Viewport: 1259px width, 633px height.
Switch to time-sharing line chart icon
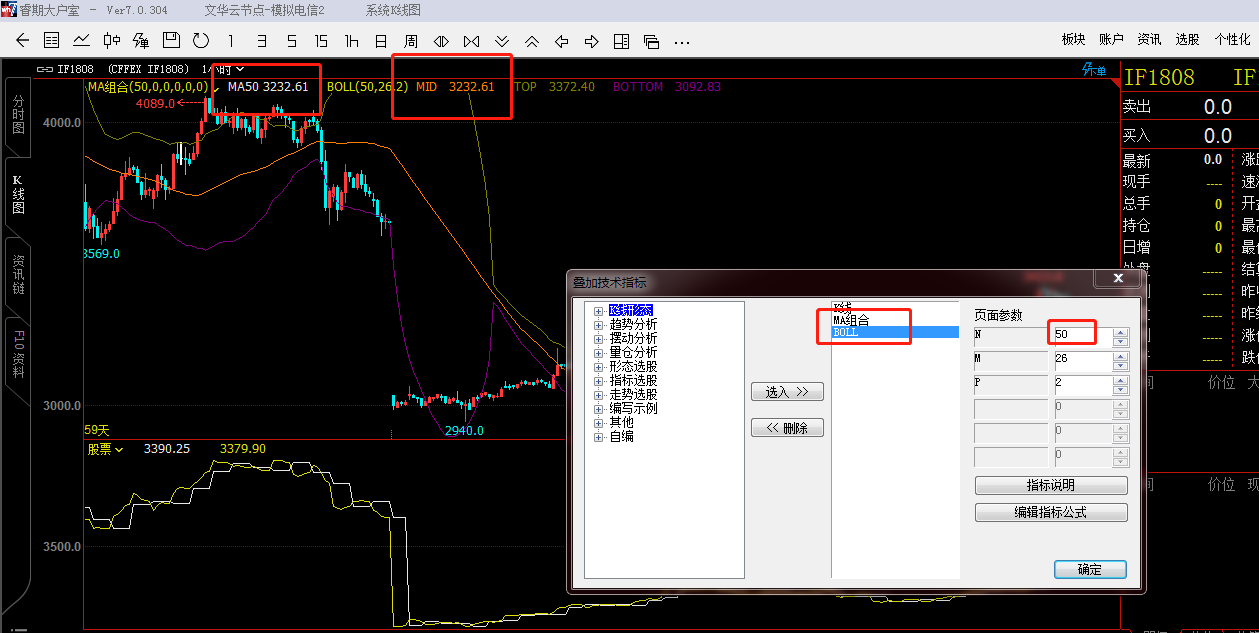[x=82, y=41]
